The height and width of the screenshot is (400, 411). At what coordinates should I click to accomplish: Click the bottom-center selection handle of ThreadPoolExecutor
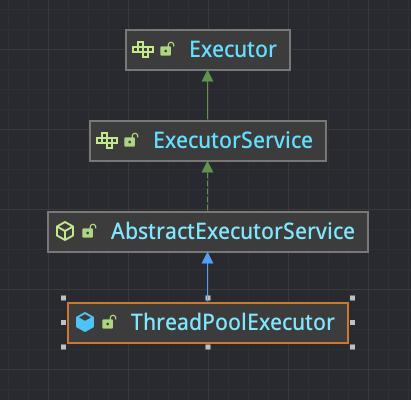coord(208,347)
